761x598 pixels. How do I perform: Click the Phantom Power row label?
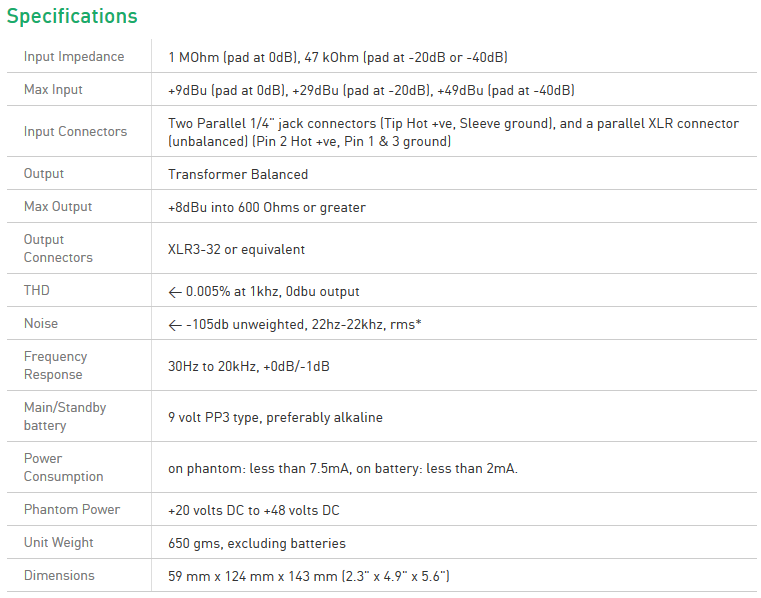click(72, 510)
